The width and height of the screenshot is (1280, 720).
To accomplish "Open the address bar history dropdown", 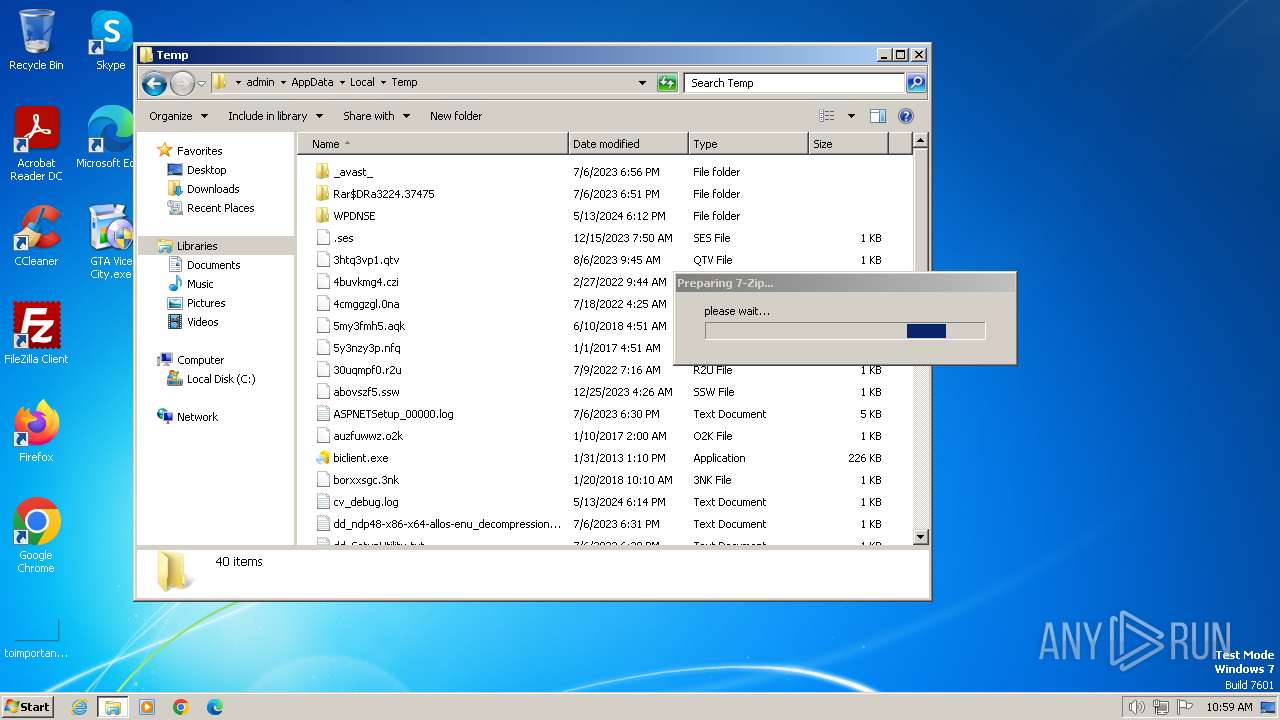I will [x=642, y=83].
